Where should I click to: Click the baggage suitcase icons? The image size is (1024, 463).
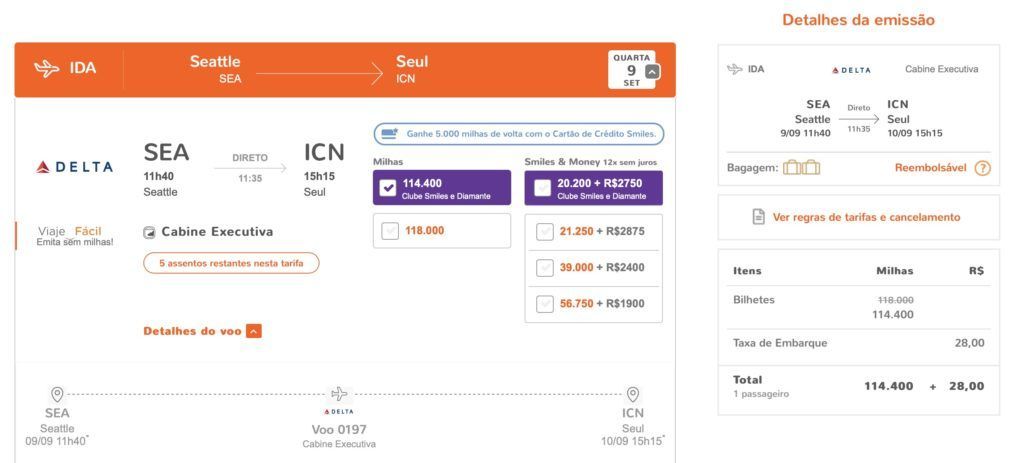pos(801,168)
